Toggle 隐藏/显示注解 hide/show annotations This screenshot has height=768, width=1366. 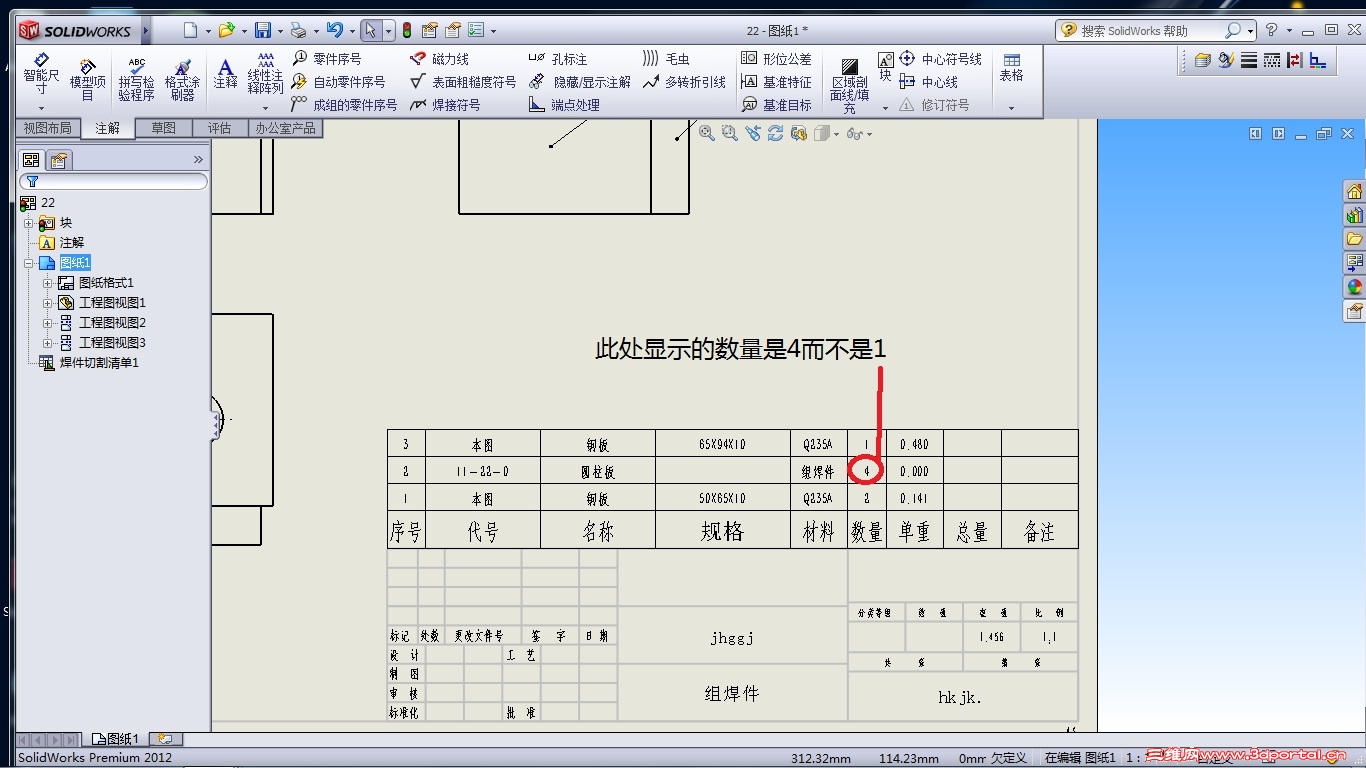point(580,82)
